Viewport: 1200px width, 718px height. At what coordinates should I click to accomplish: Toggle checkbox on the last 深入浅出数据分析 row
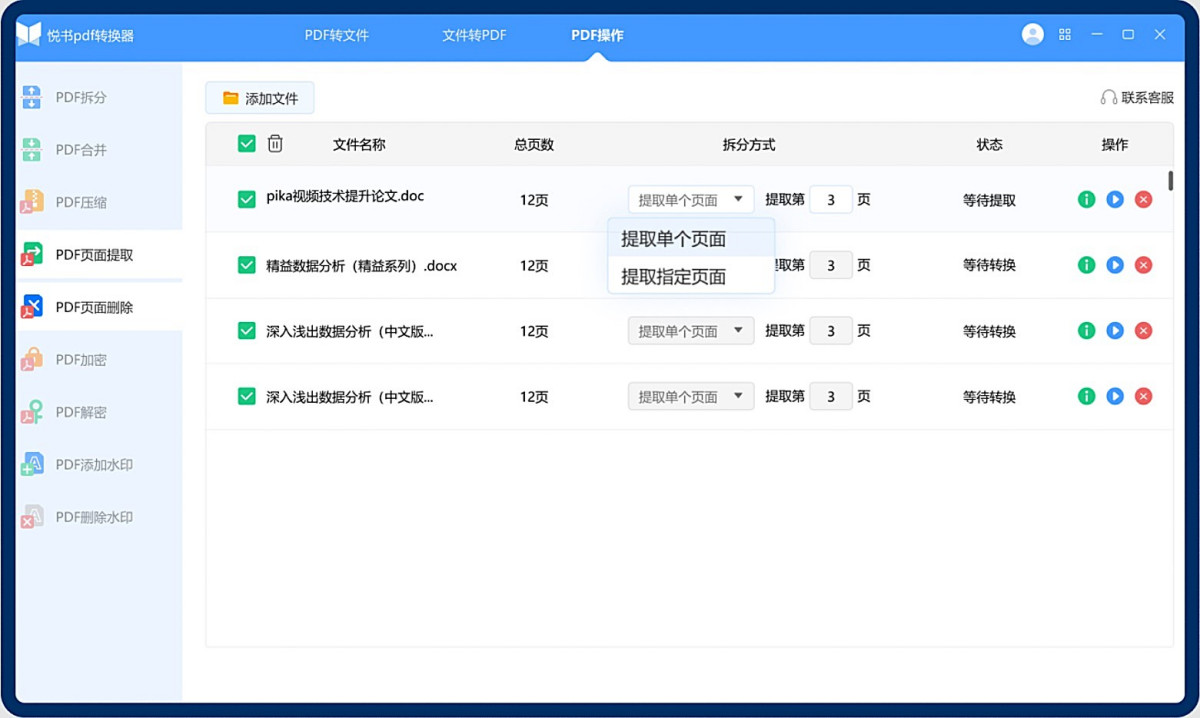(245, 396)
